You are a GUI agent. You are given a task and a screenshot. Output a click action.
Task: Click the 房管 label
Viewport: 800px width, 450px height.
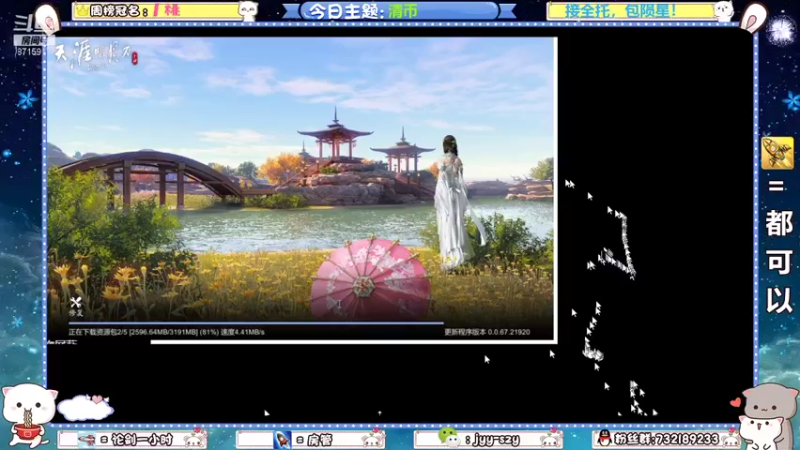[319, 440]
